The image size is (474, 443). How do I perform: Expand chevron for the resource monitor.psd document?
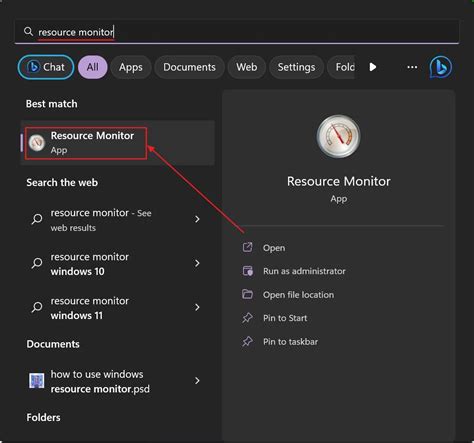pyautogui.click(x=197, y=381)
